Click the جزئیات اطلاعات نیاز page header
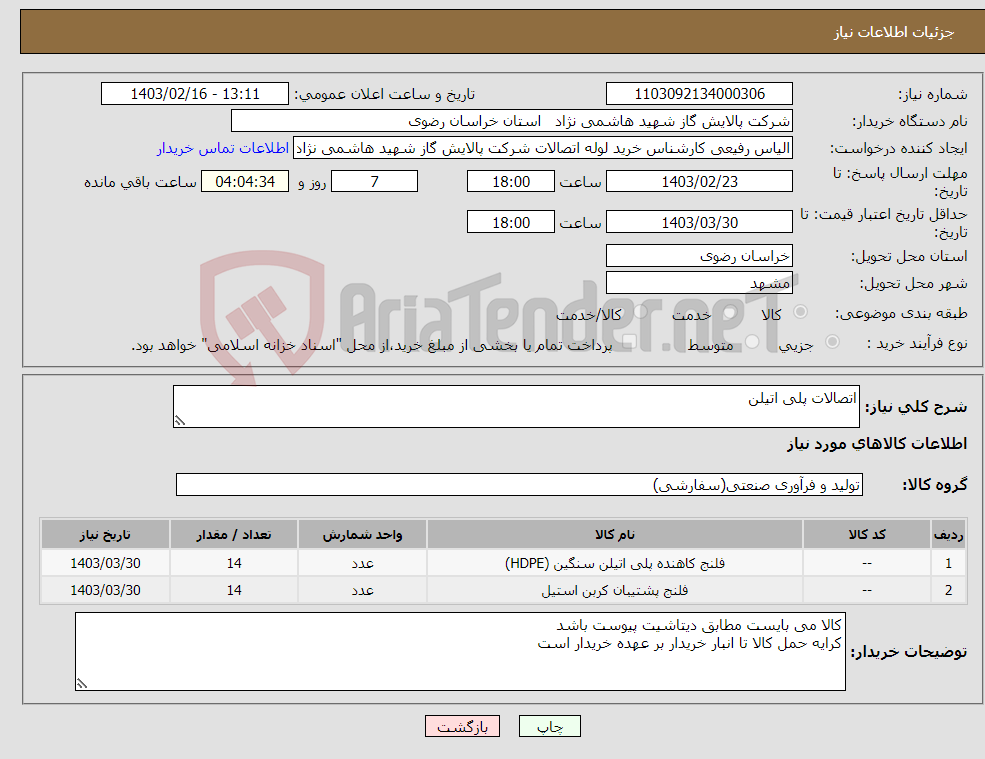Screen dimensions: 985x759 click(x=893, y=32)
